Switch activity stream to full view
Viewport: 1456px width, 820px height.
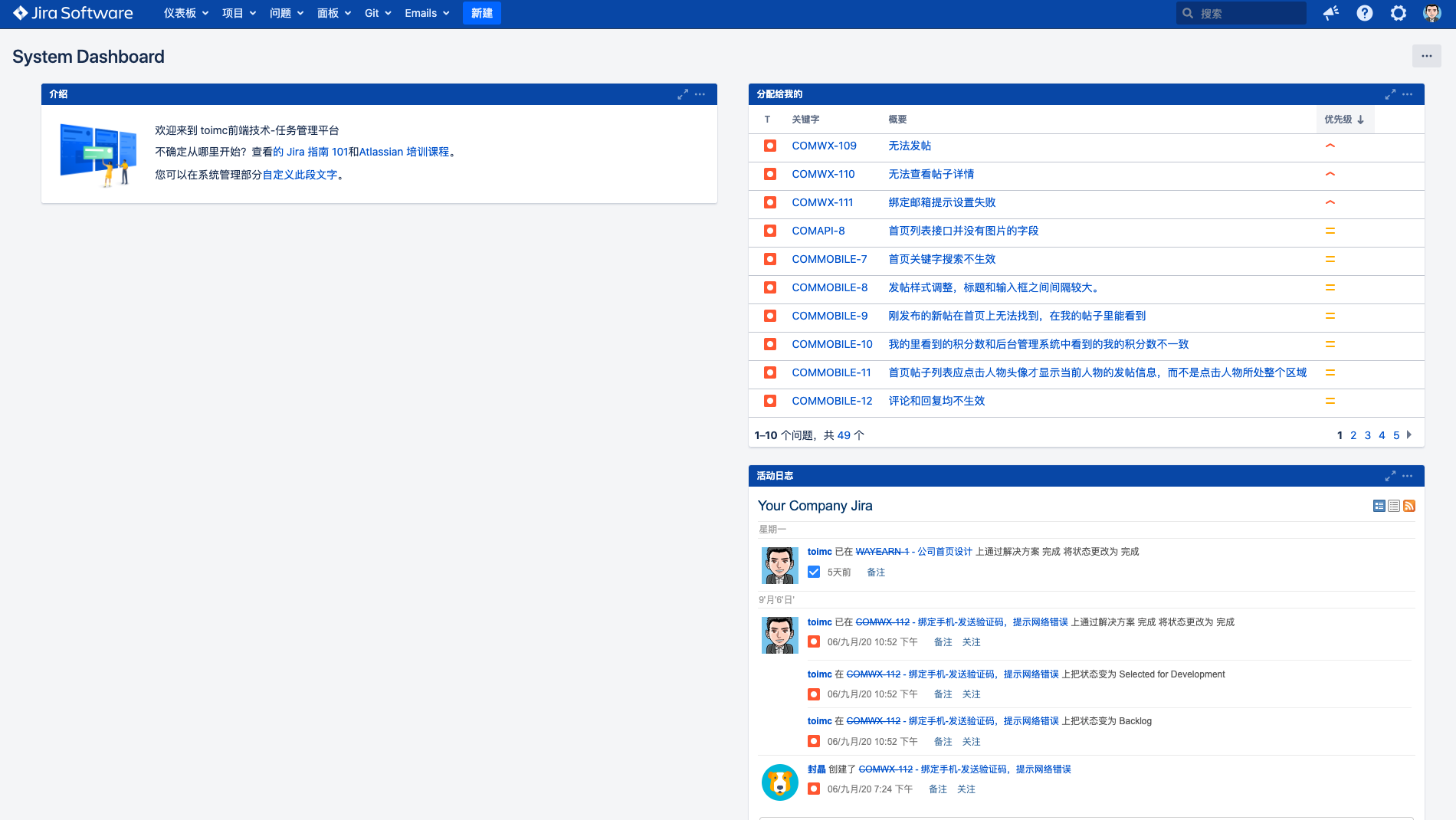(1379, 506)
